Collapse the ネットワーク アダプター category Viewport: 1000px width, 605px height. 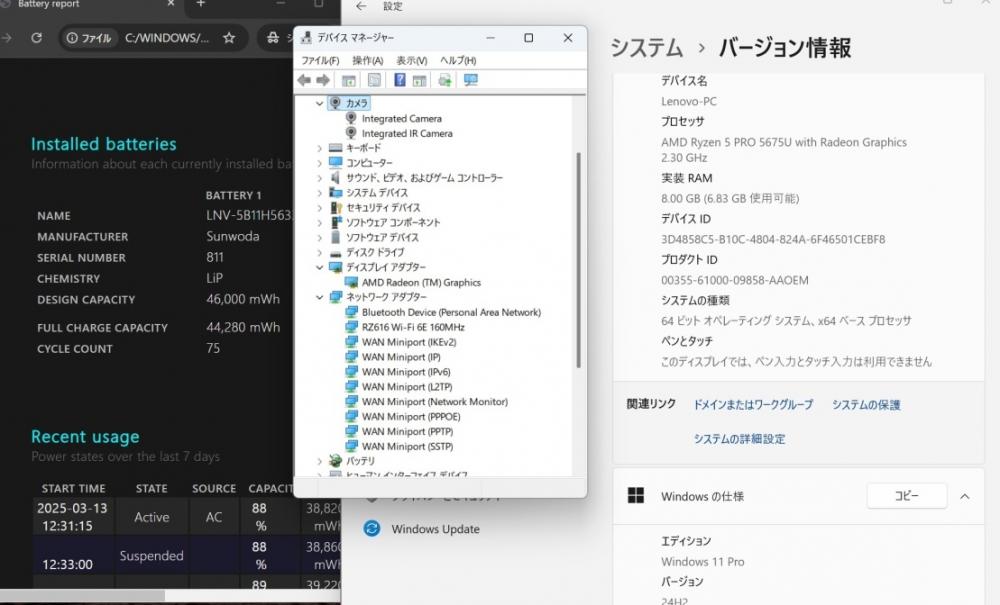tap(320, 297)
